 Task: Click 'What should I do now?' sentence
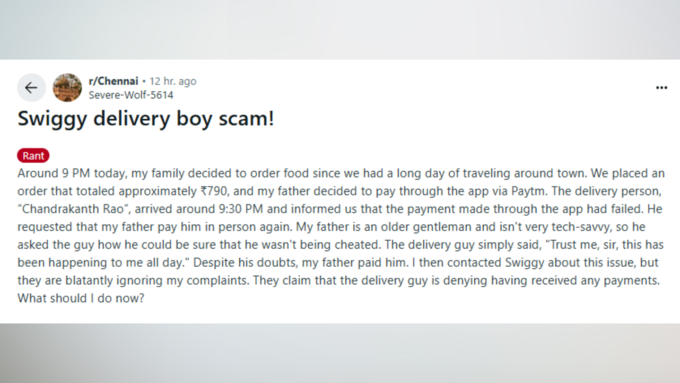click(x=81, y=298)
